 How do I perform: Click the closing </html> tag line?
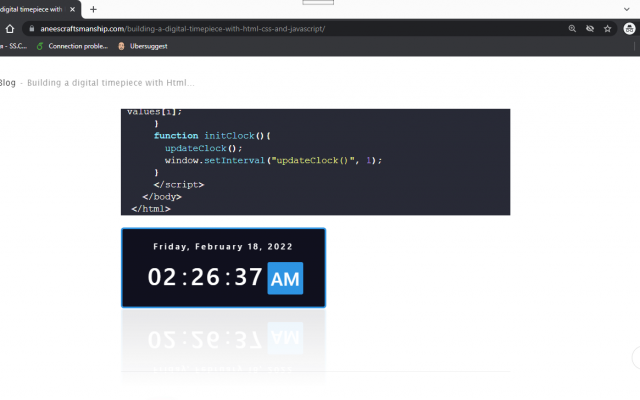pyautogui.click(x=151, y=209)
